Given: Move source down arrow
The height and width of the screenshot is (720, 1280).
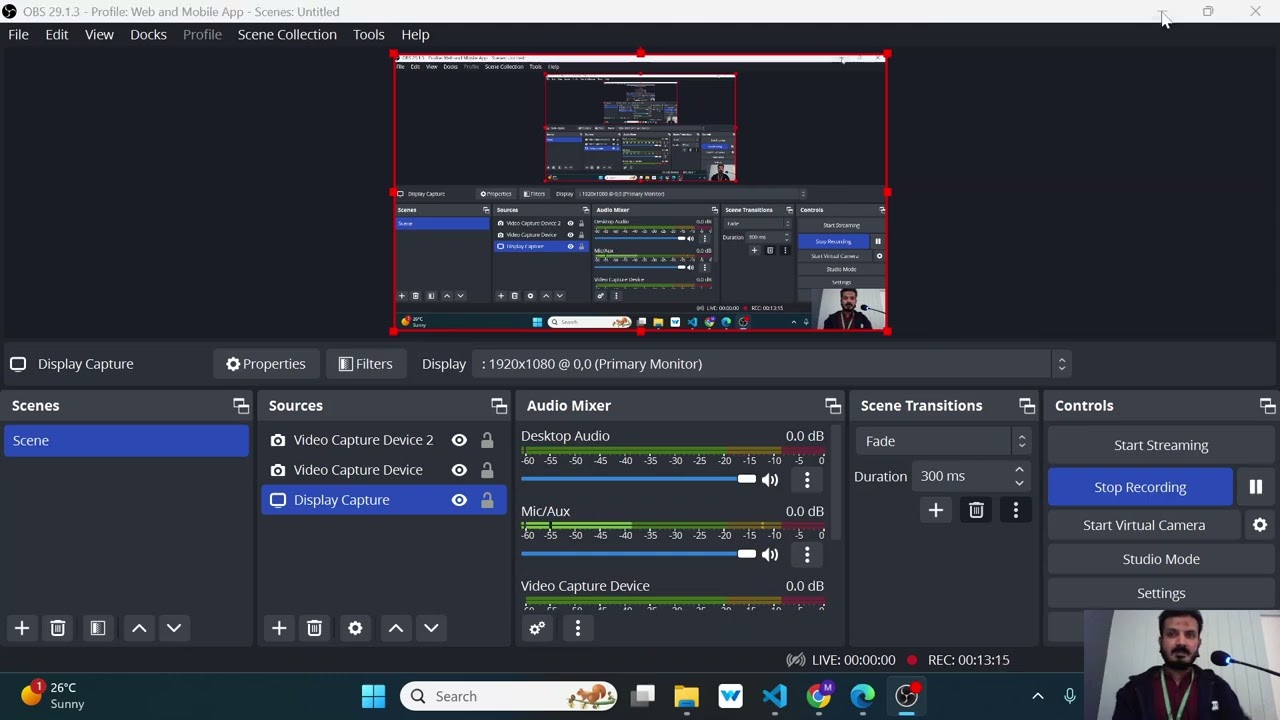Looking at the screenshot, I should click(x=431, y=628).
